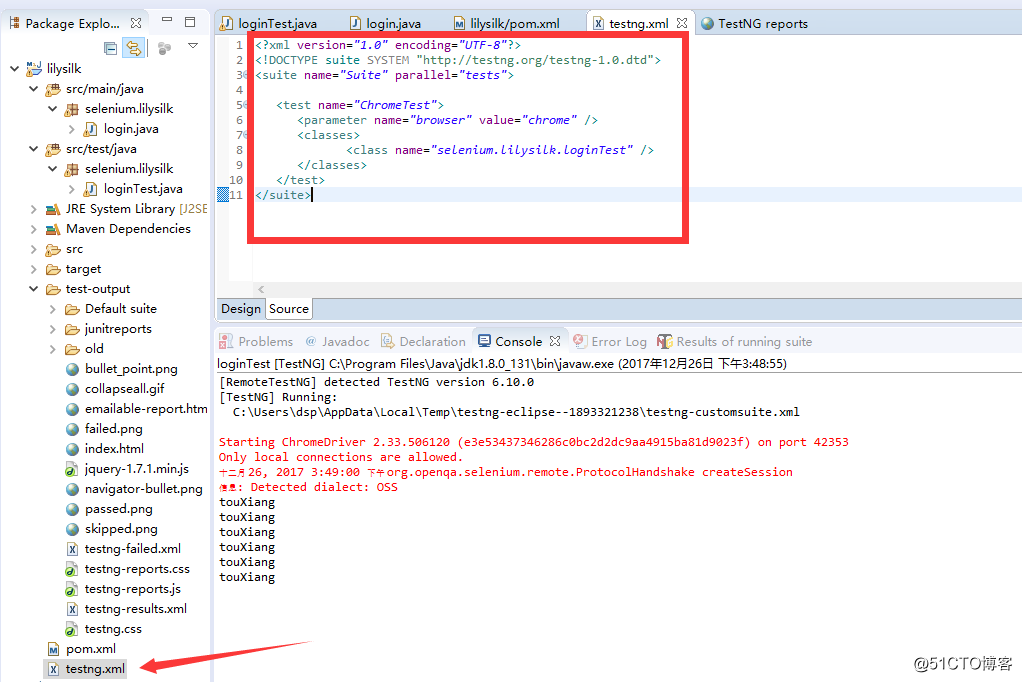The height and width of the screenshot is (682, 1022).
Task: Fold the suite element at line 3
Action: pyautogui.click(x=246, y=75)
